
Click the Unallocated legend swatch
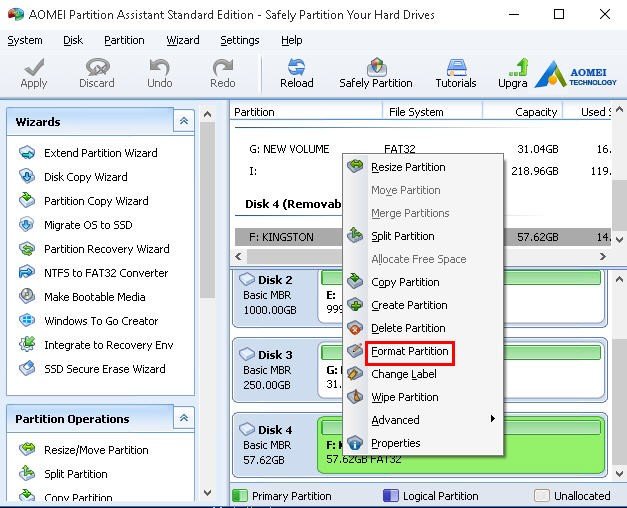[541, 496]
